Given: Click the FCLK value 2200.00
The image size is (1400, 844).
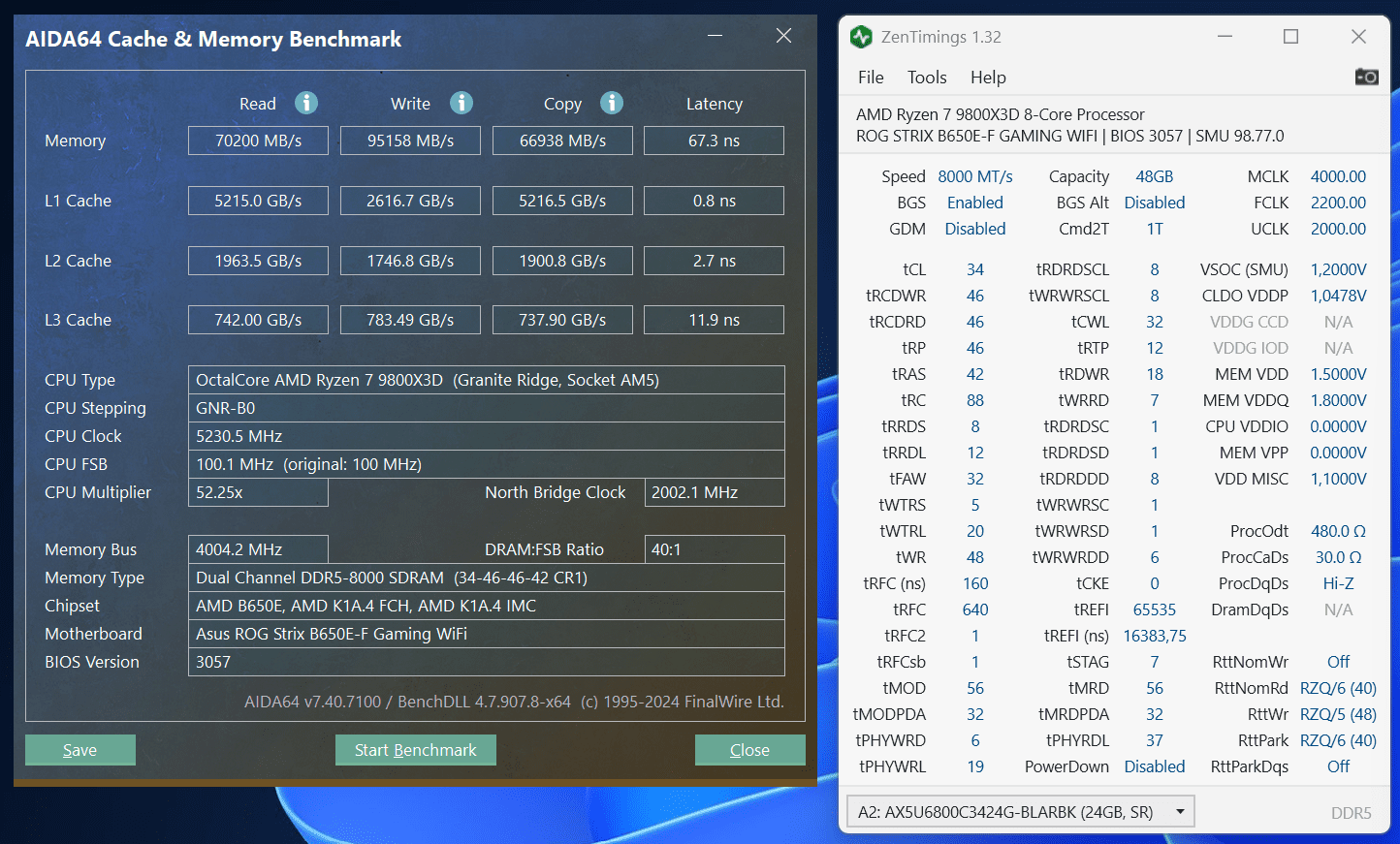Looking at the screenshot, I should click(1338, 203).
